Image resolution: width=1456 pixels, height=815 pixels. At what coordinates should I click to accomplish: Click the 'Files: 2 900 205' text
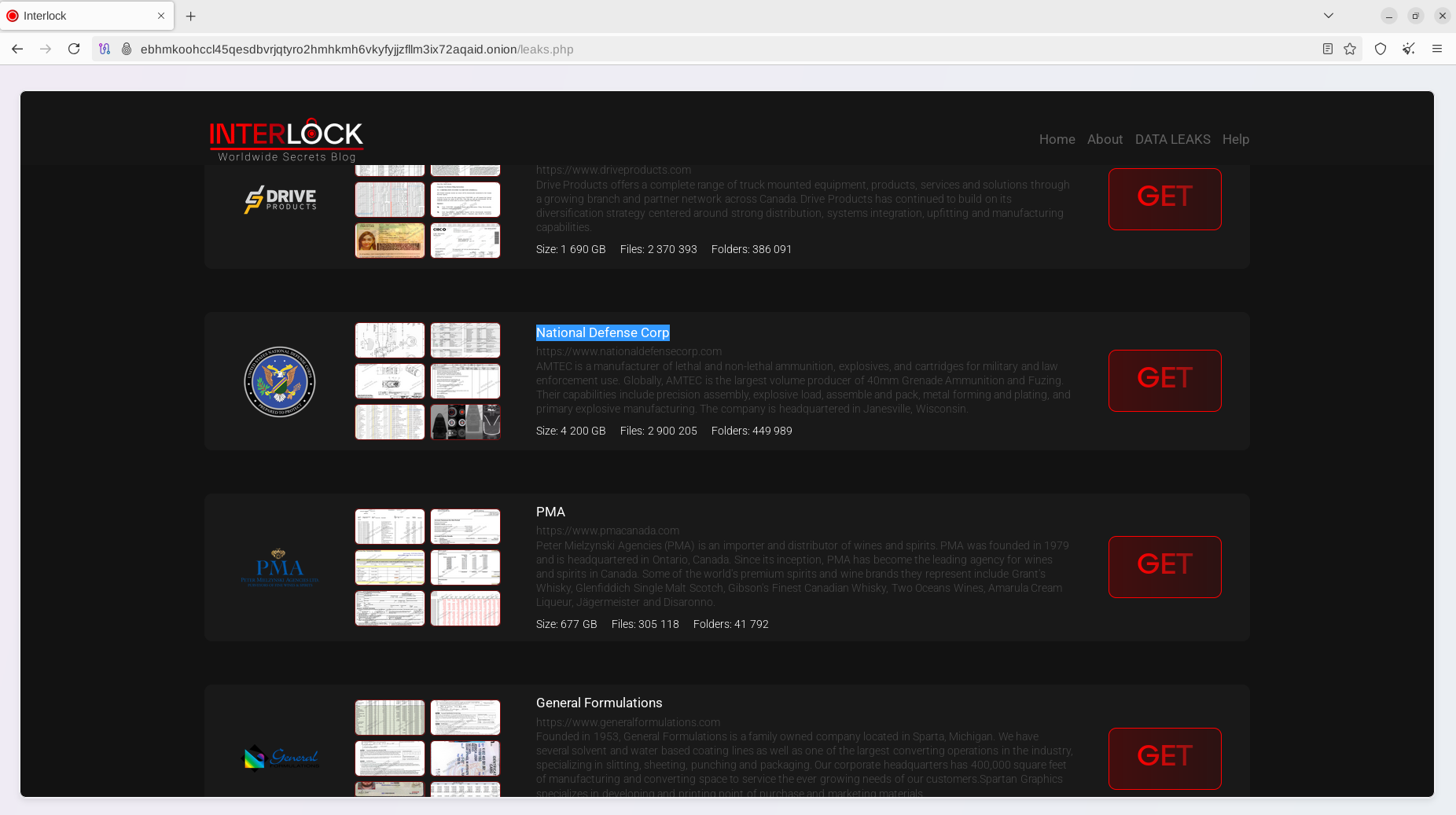click(x=659, y=431)
